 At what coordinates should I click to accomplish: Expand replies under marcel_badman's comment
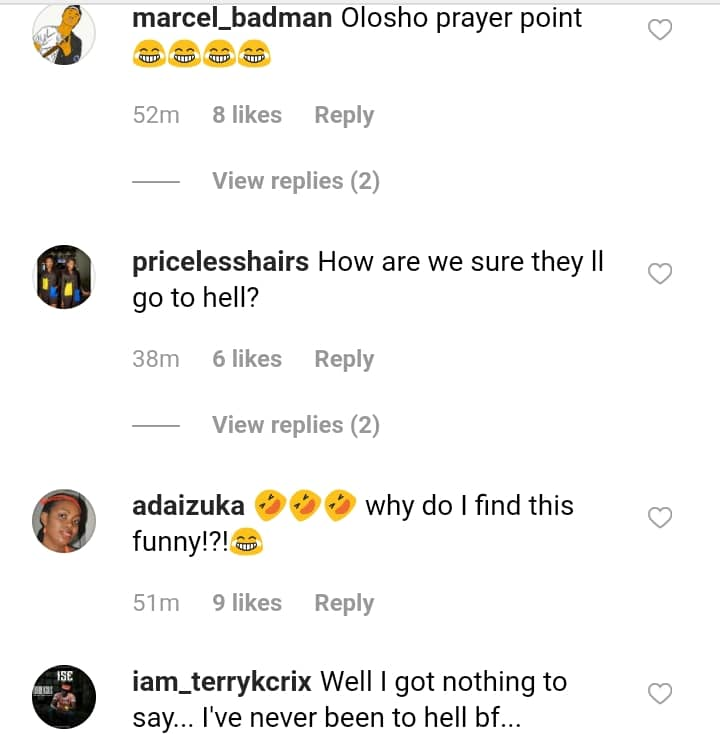(295, 181)
